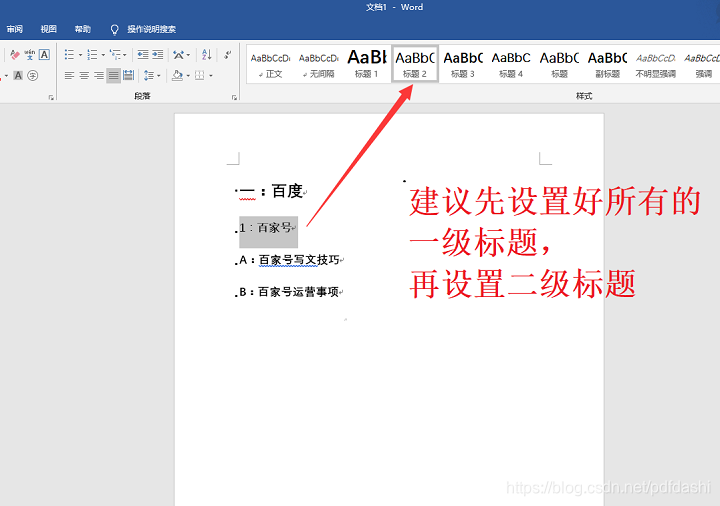Open the 审阅 (Review) ribbon tab

tap(14, 29)
